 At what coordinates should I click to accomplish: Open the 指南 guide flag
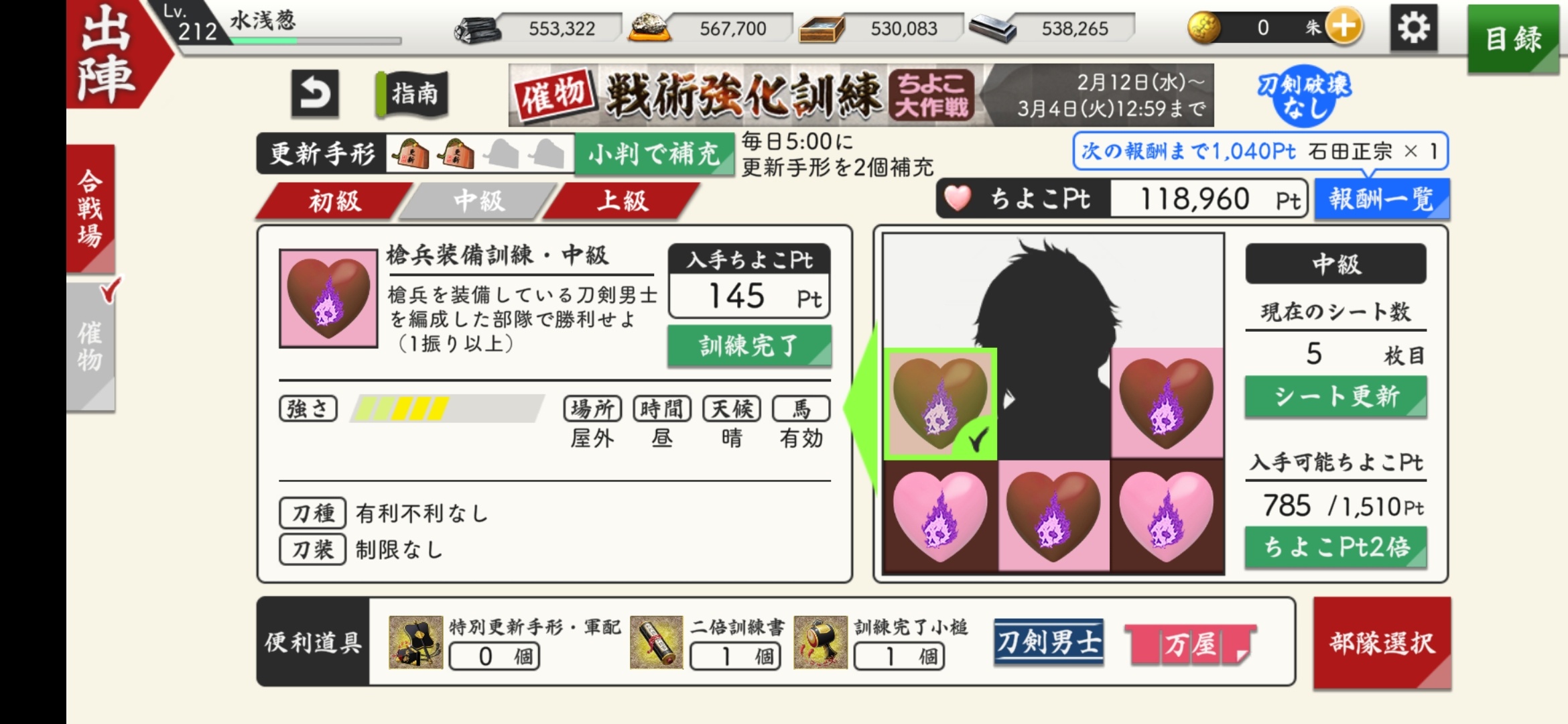pos(412,94)
